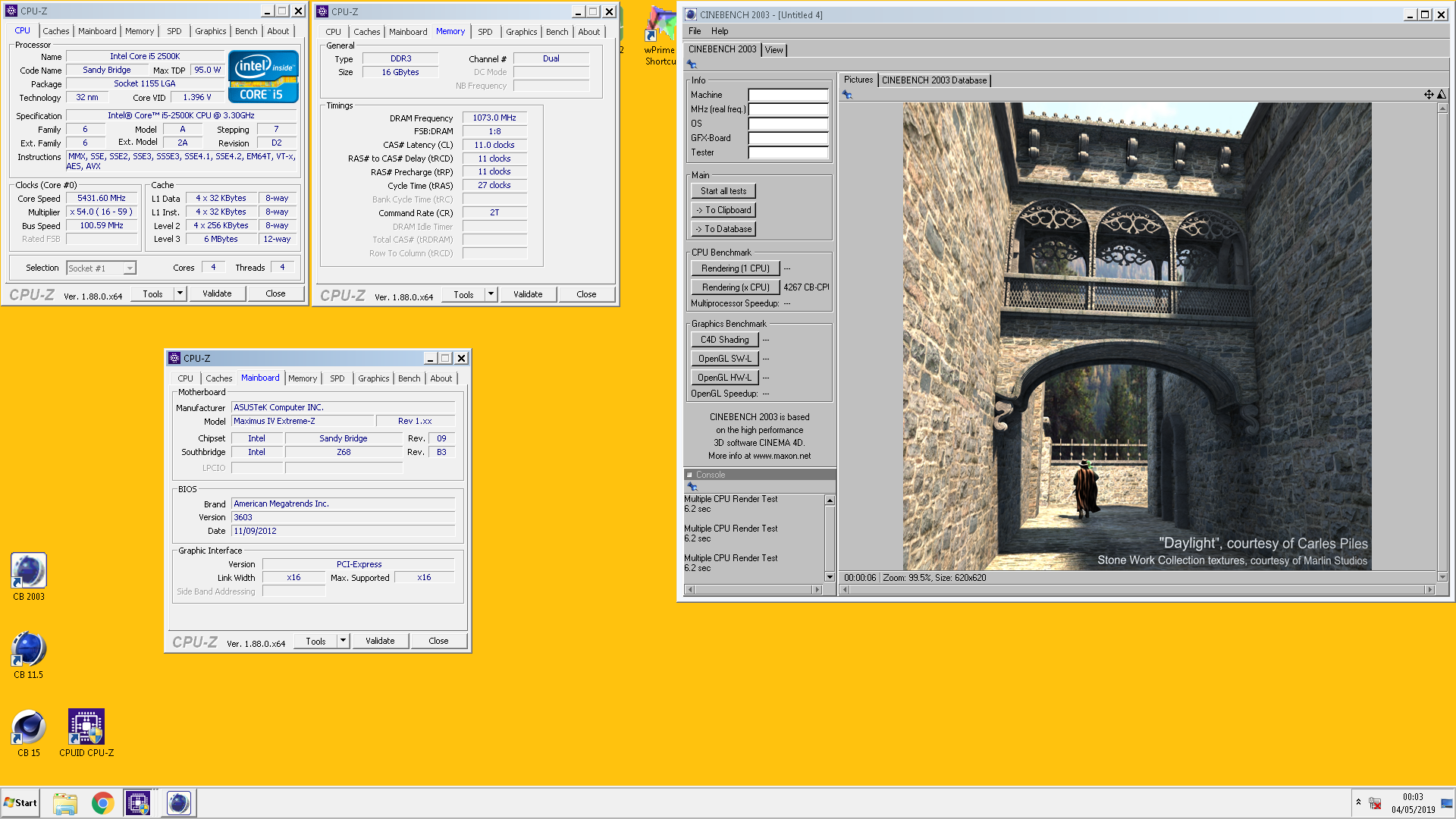Click the To Clipboard button
Screen dimensions: 1456x819
[723, 210]
